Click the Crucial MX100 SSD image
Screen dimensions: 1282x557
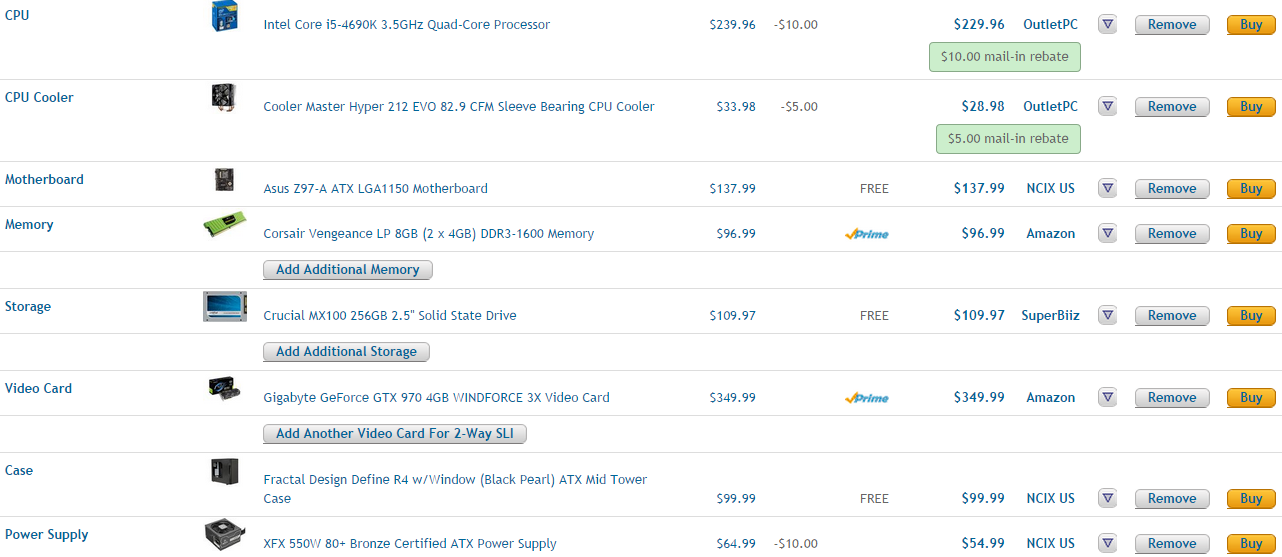click(224, 307)
